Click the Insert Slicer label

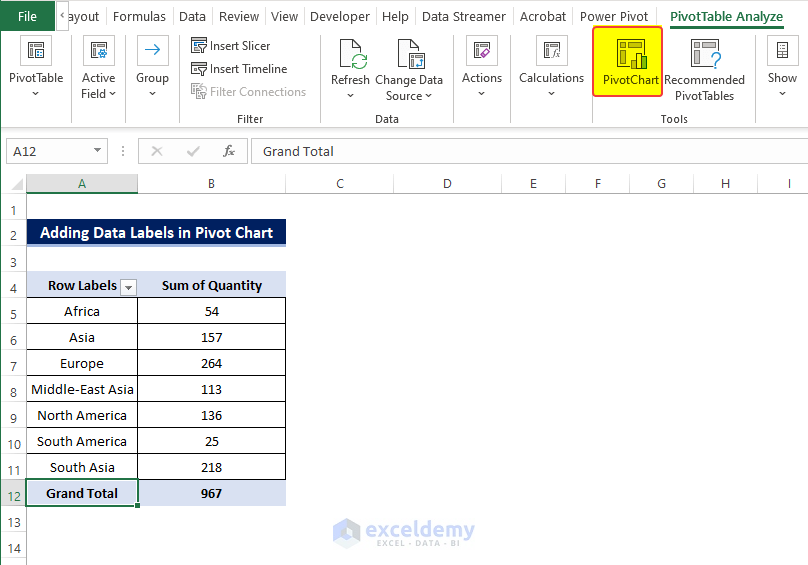(x=240, y=46)
